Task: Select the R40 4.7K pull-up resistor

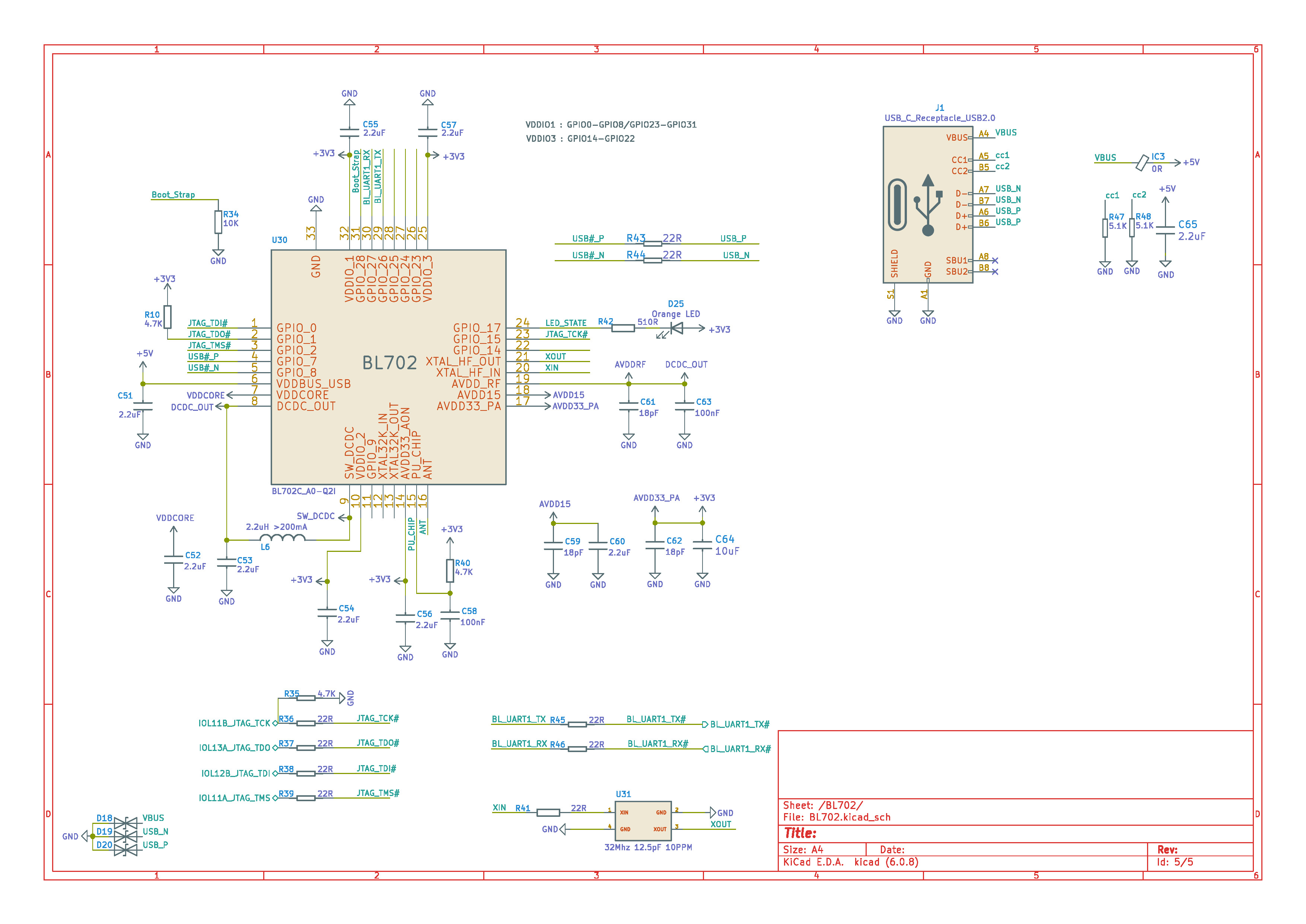Action: tap(450, 571)
